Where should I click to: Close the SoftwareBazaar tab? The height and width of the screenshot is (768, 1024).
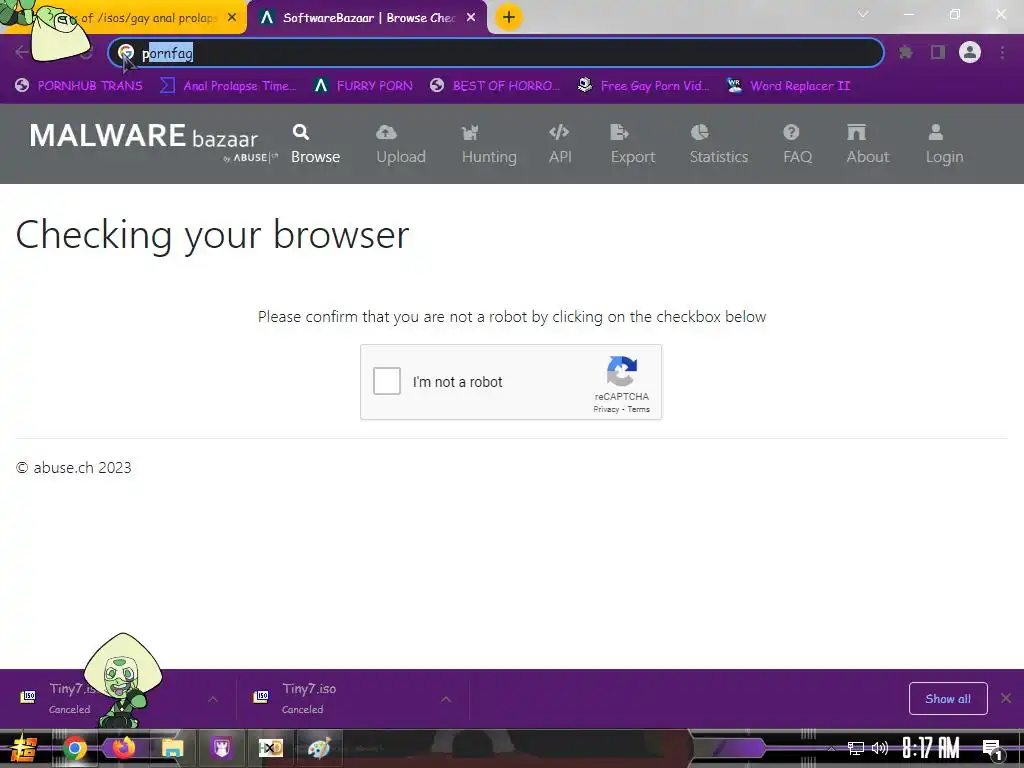pyautogui.click(x=471, y=18)
